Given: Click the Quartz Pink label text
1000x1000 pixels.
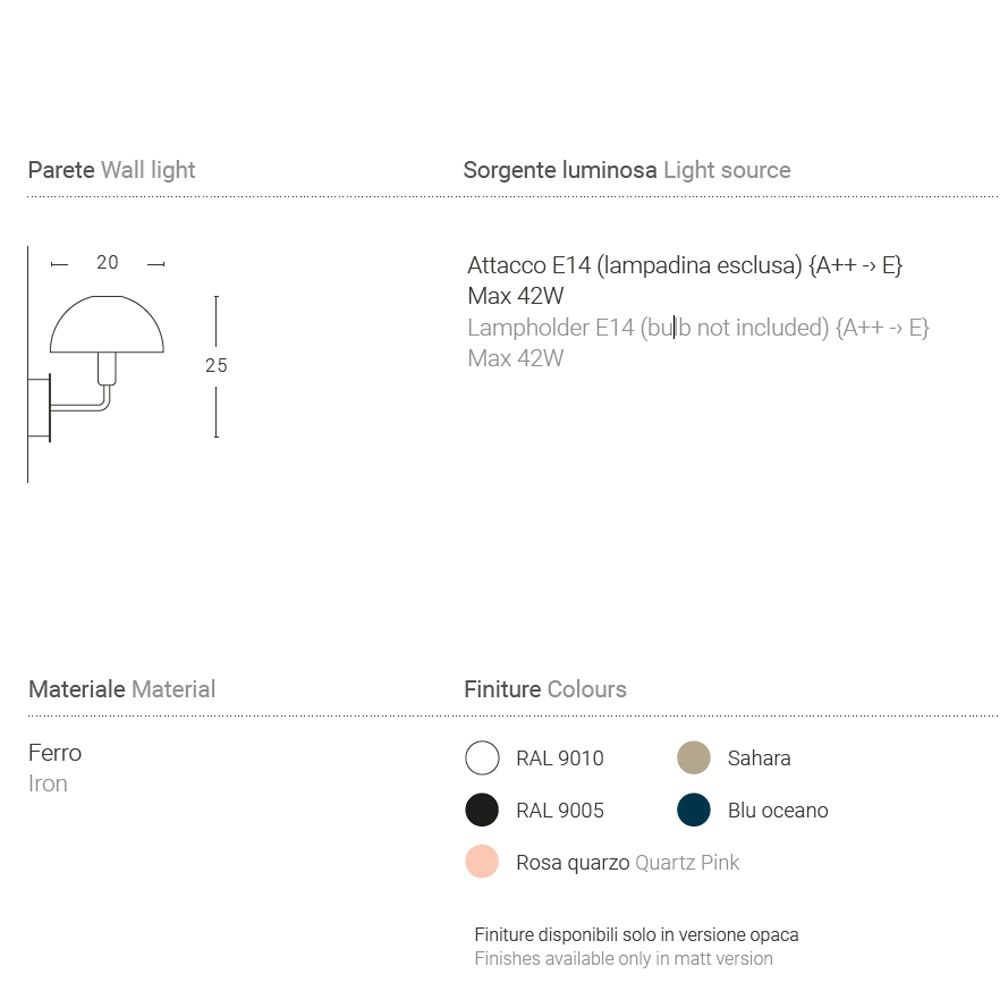Looking at the screenshot, I should (688, 863).
